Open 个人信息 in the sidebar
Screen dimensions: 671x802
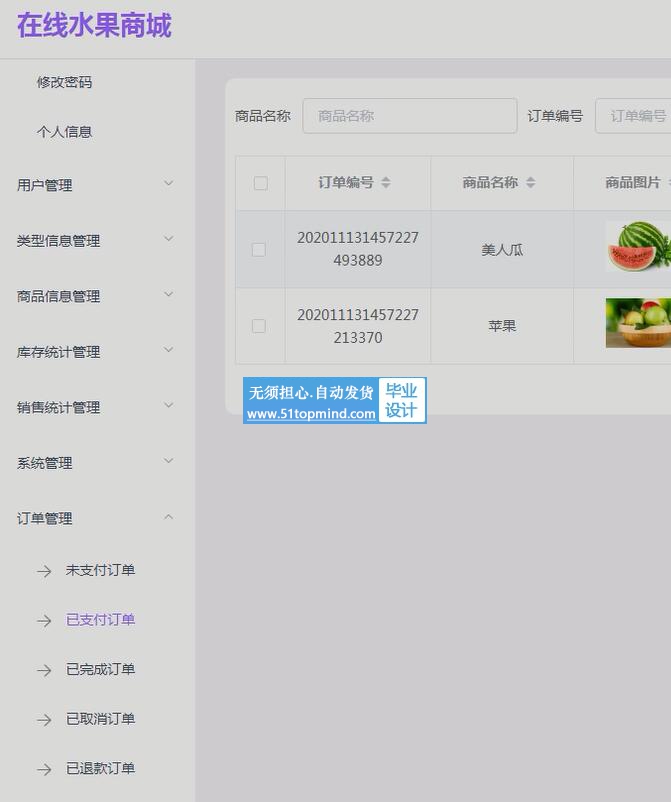[x=64, y=131]
